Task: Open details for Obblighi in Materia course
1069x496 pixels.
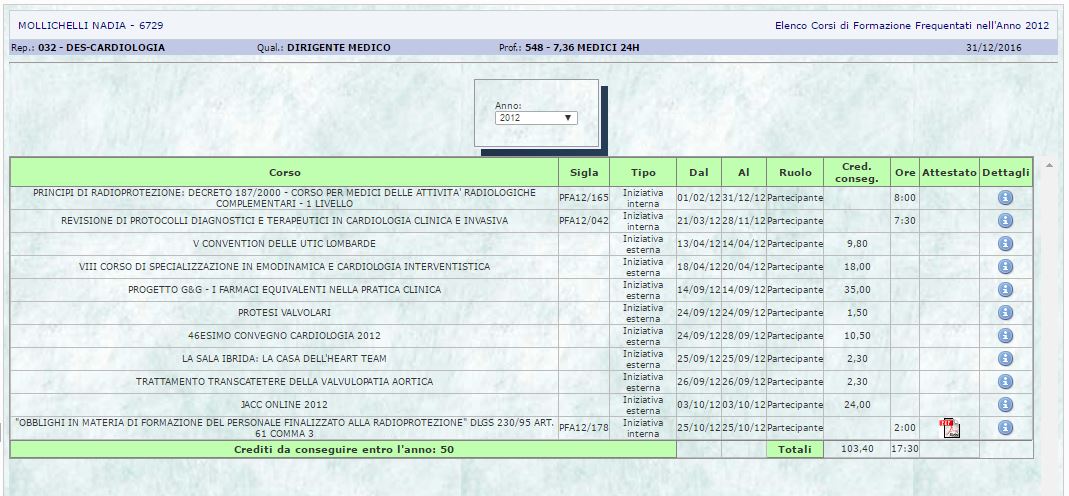Action: point(1005,428)
